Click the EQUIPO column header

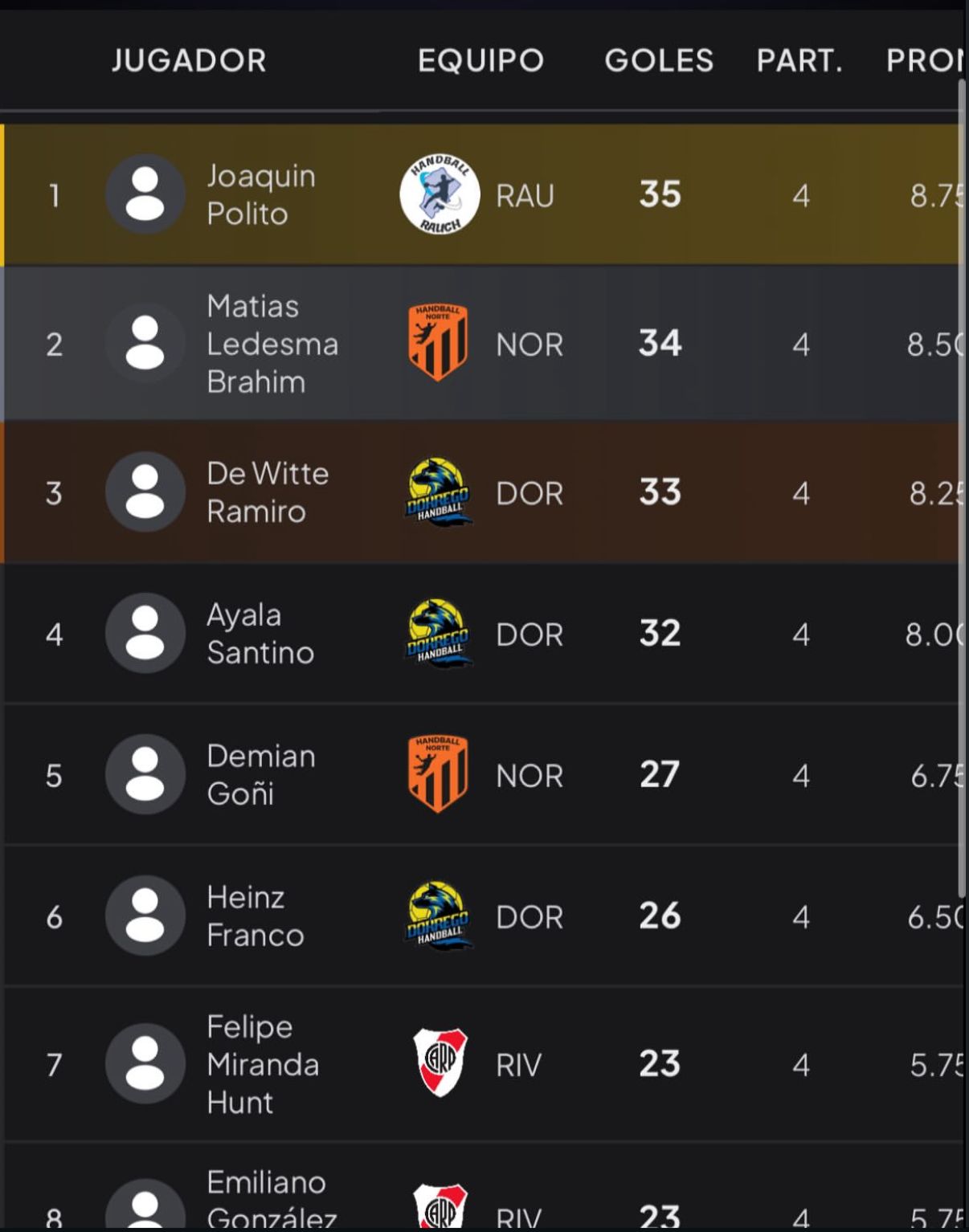pos(480,60)
